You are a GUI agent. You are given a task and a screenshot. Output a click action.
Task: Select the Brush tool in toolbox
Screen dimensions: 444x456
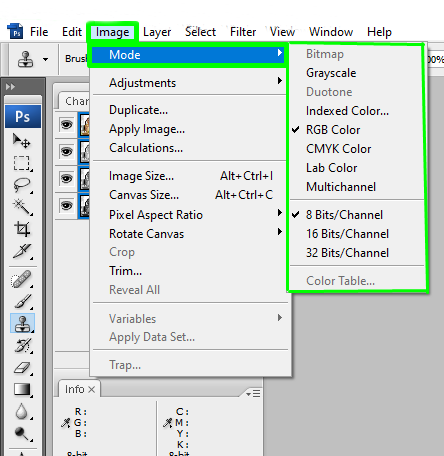[x=22, y=301]
